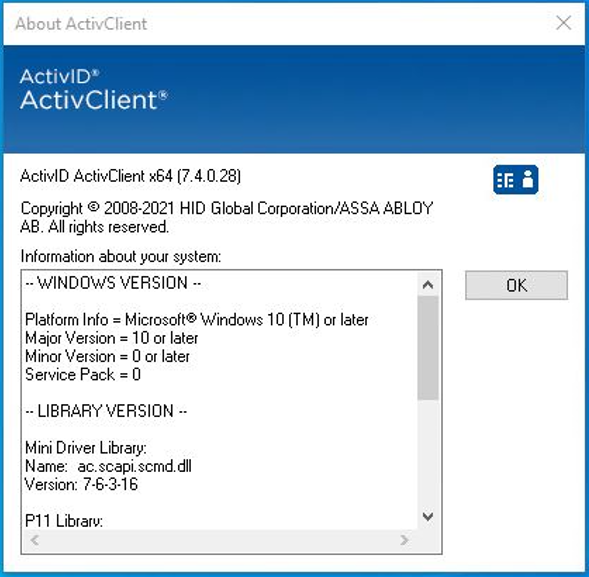Click the 'Minor Version = 0 or later' line
The image size is (589, 577).
click(x=107, y=356)
